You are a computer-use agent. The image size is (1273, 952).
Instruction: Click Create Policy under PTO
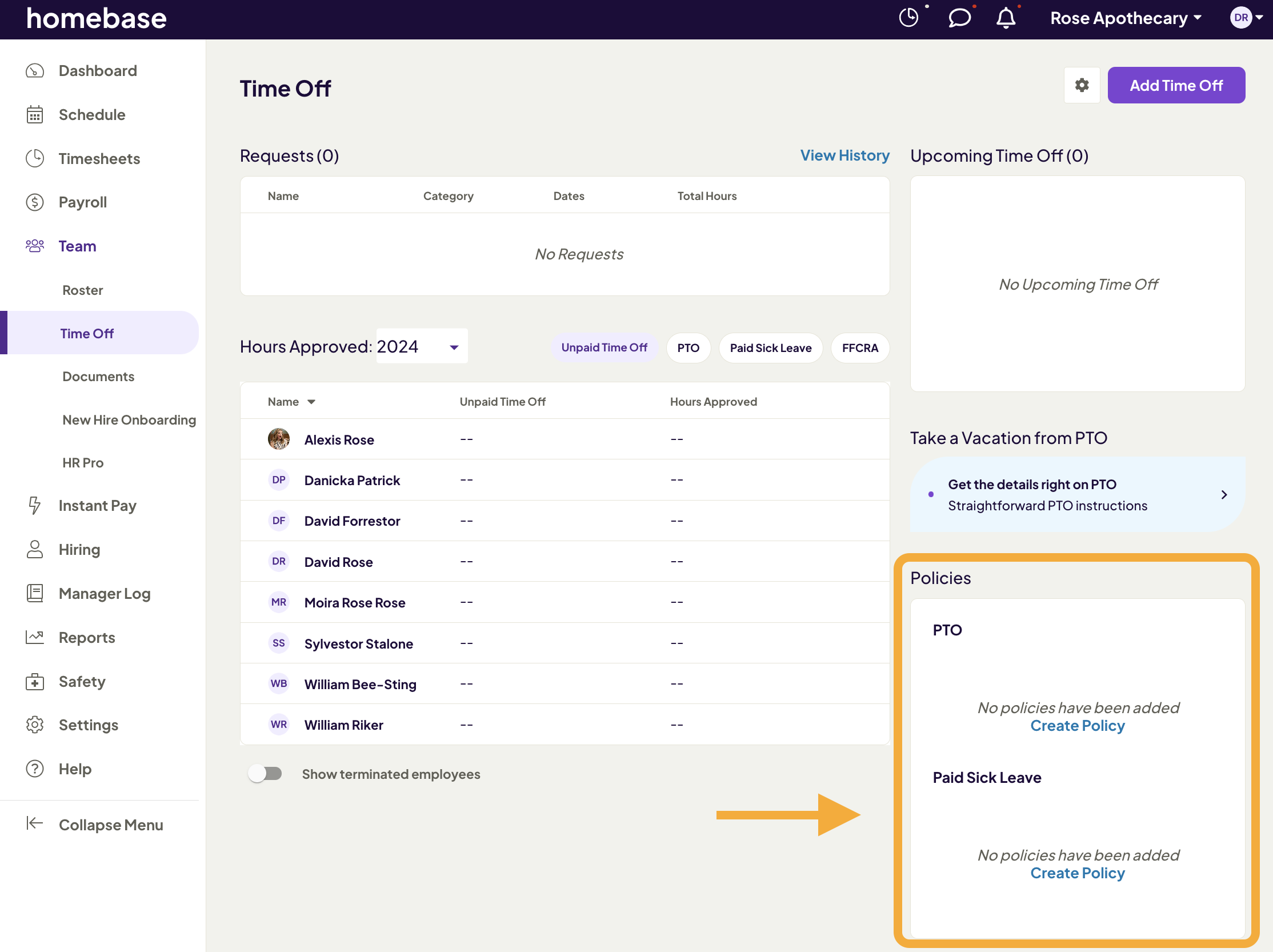tap(1077, 725)
